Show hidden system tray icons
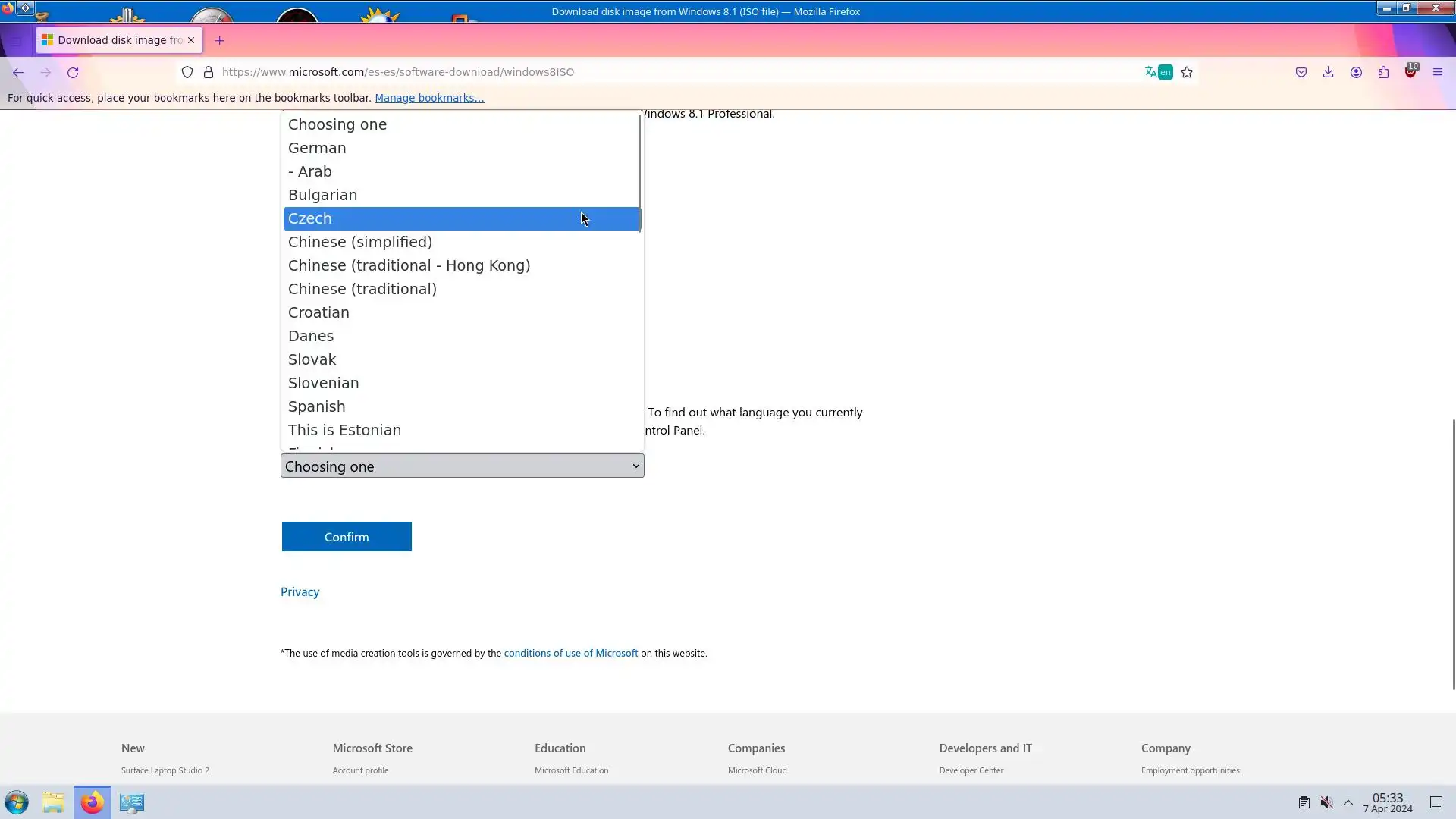The width and height of the screenshot is (1456, 819). pos(1348,802)
